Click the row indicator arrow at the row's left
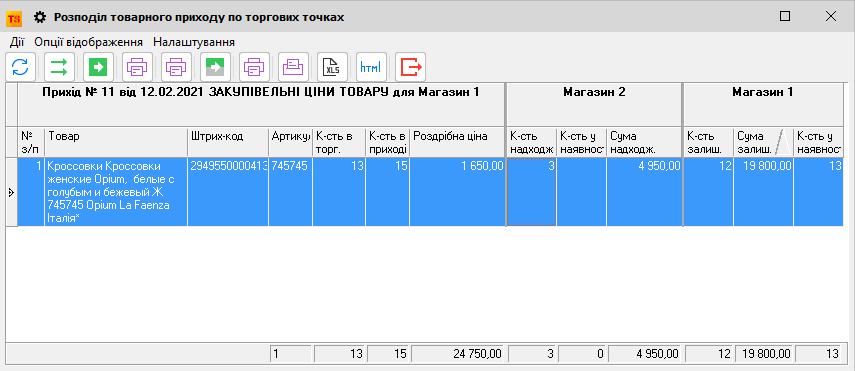This screenshot has width=855, height=371. tap(11, 192)
